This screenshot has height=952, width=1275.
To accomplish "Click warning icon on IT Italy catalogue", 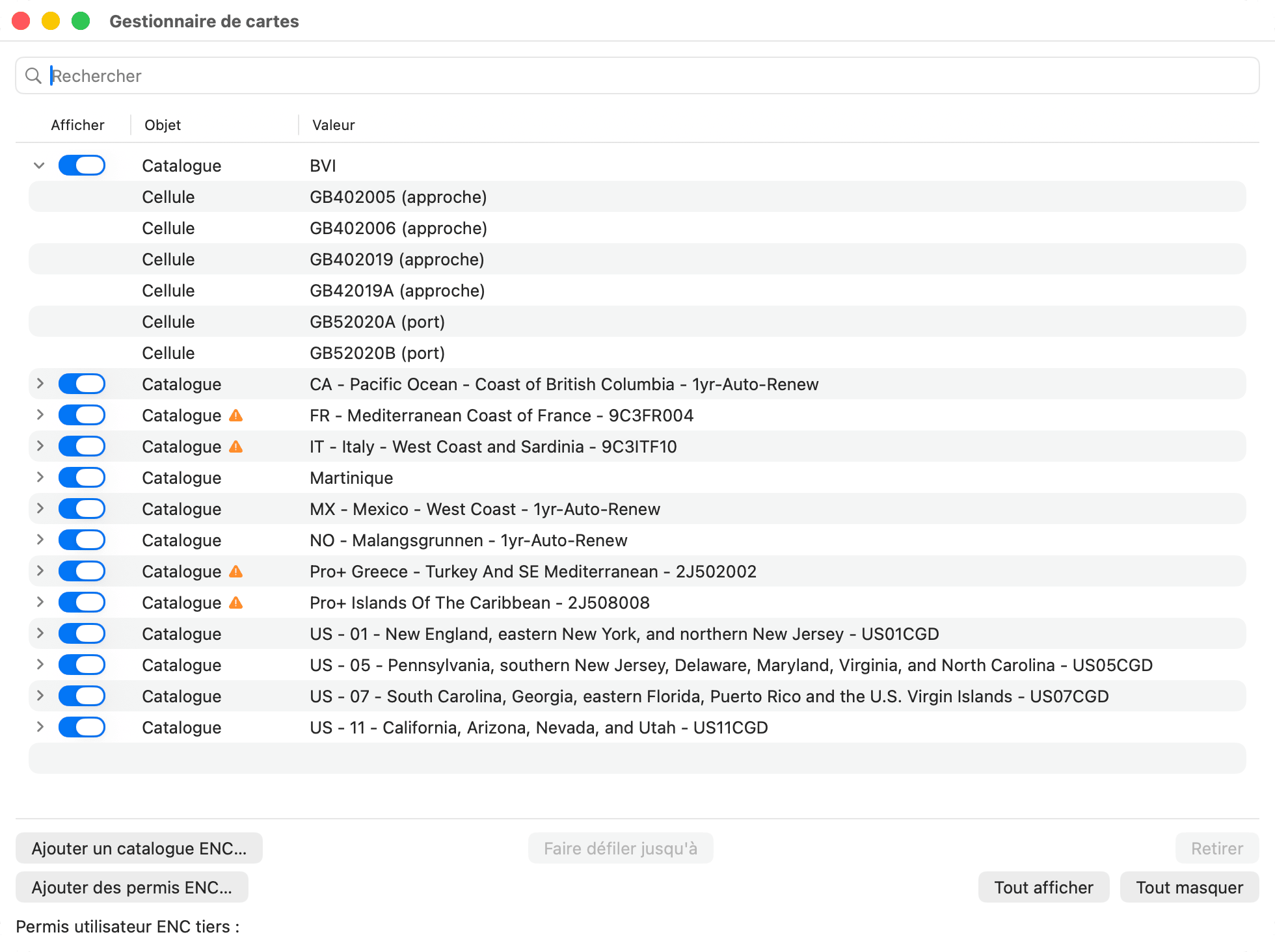I will click(x=236, y=447).
